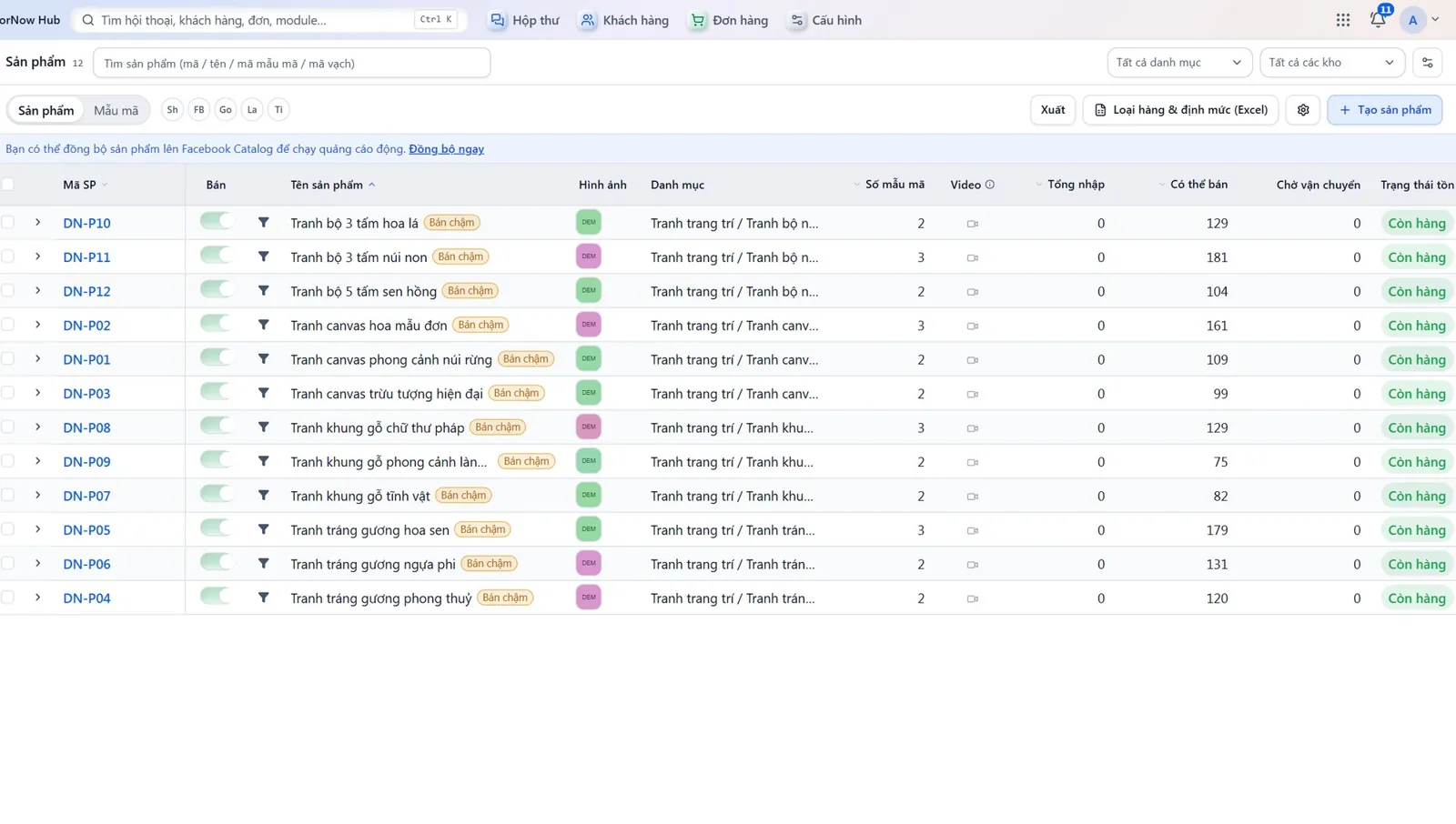Expand row DN-P07 chevron

[x=38, y=496]
